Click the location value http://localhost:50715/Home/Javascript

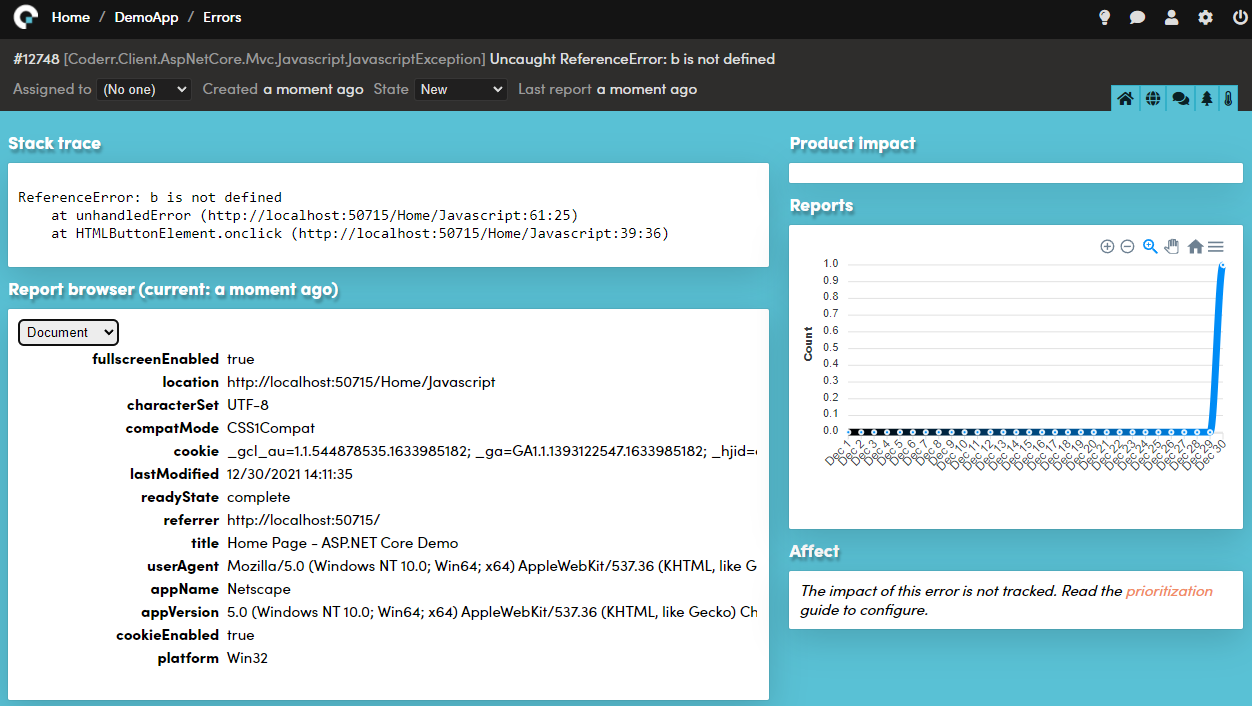point(361,382)
